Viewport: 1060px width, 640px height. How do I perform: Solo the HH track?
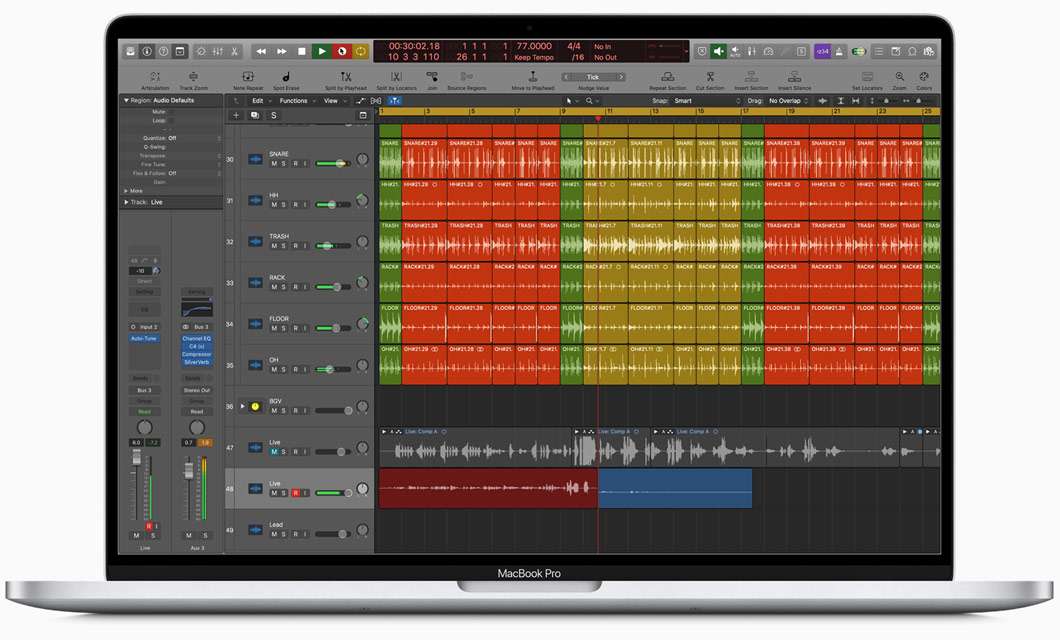(x=283, y=204)
